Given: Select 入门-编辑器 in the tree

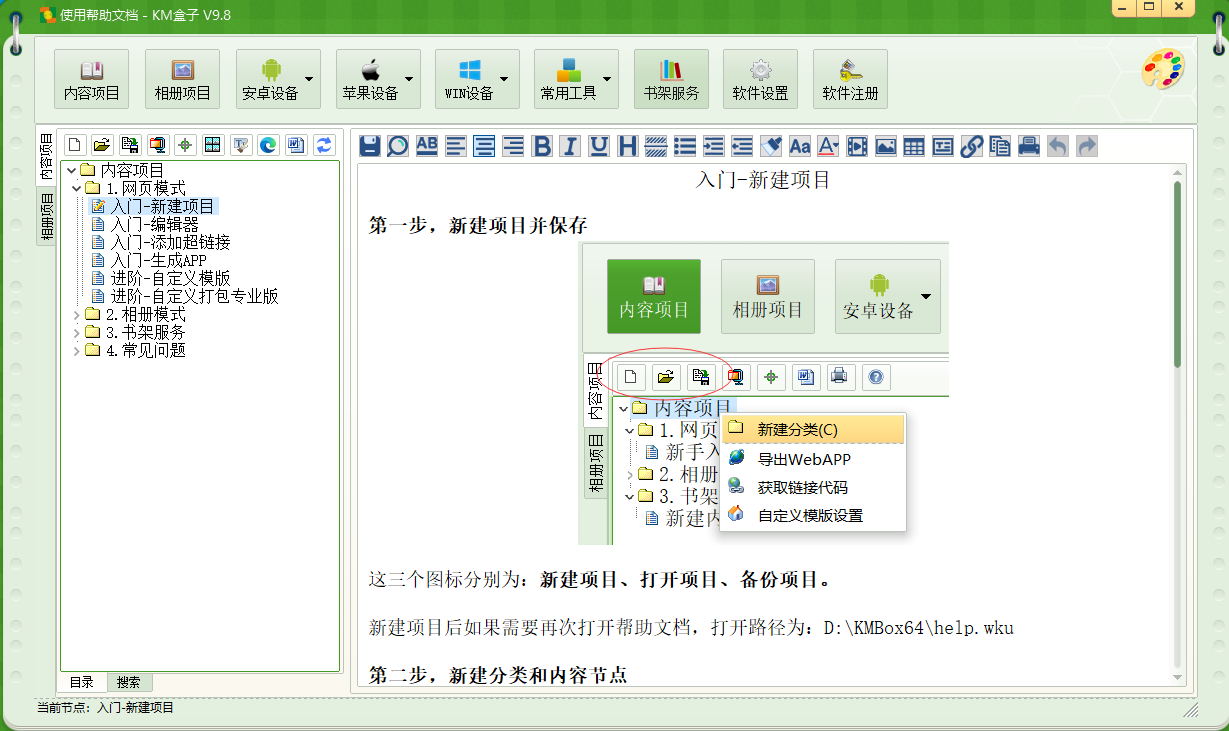Looking at the screenshot, I should tap(154, 225).
